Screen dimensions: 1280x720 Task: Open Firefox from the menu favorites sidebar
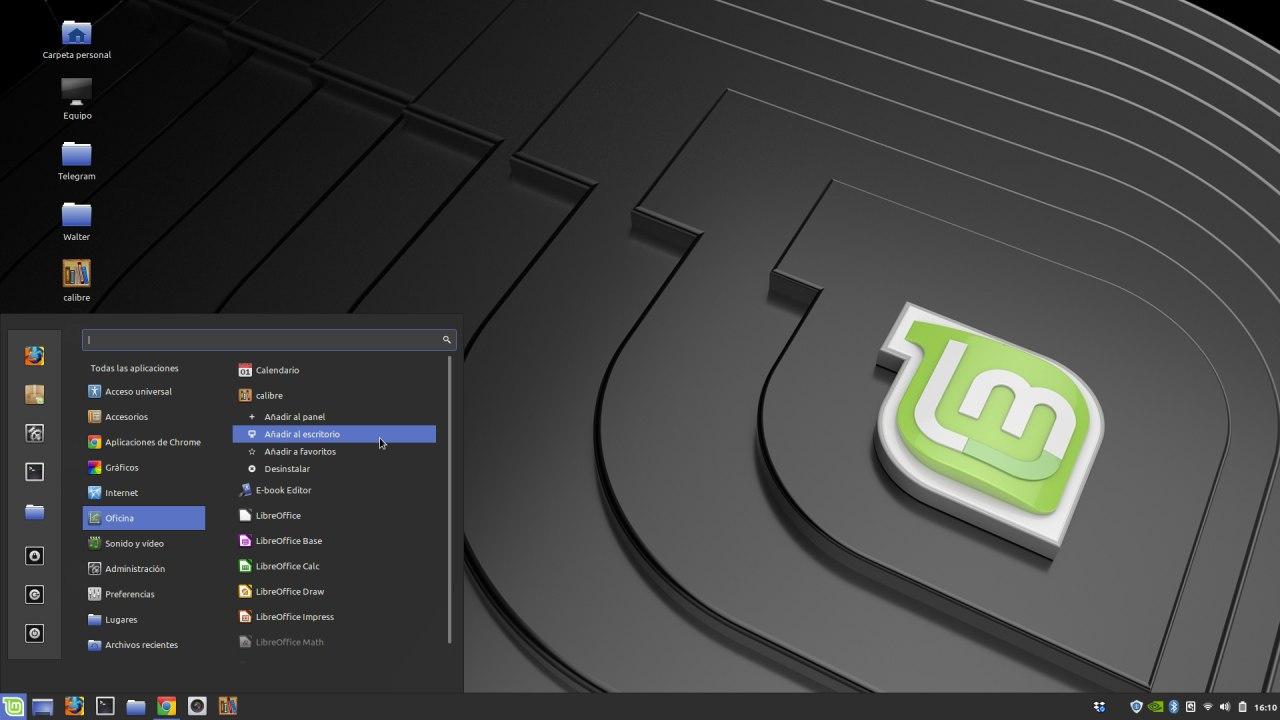(x=34, y=356)
